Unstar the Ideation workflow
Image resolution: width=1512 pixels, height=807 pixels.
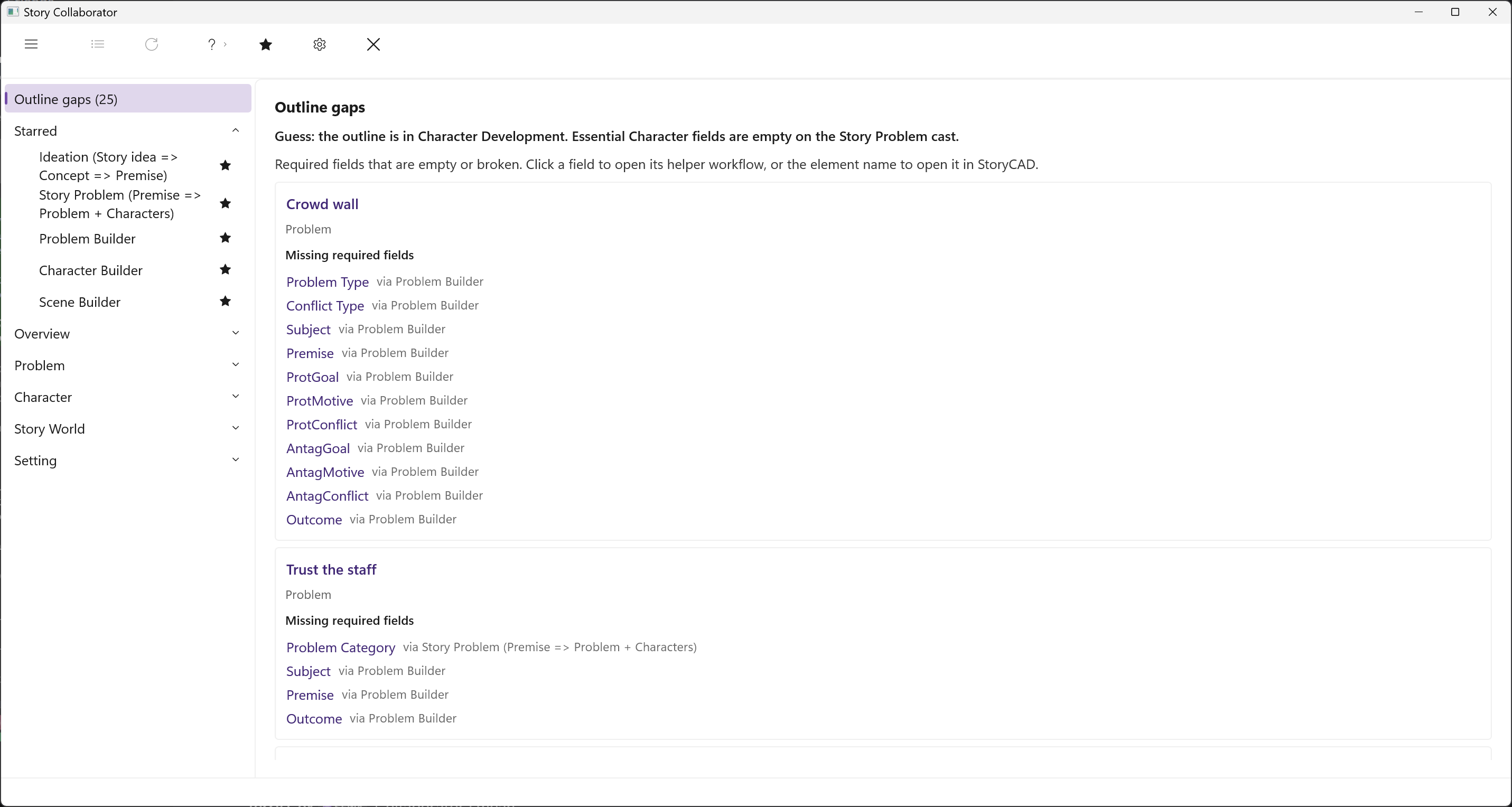pyautogui.click(x=225, y=166)
